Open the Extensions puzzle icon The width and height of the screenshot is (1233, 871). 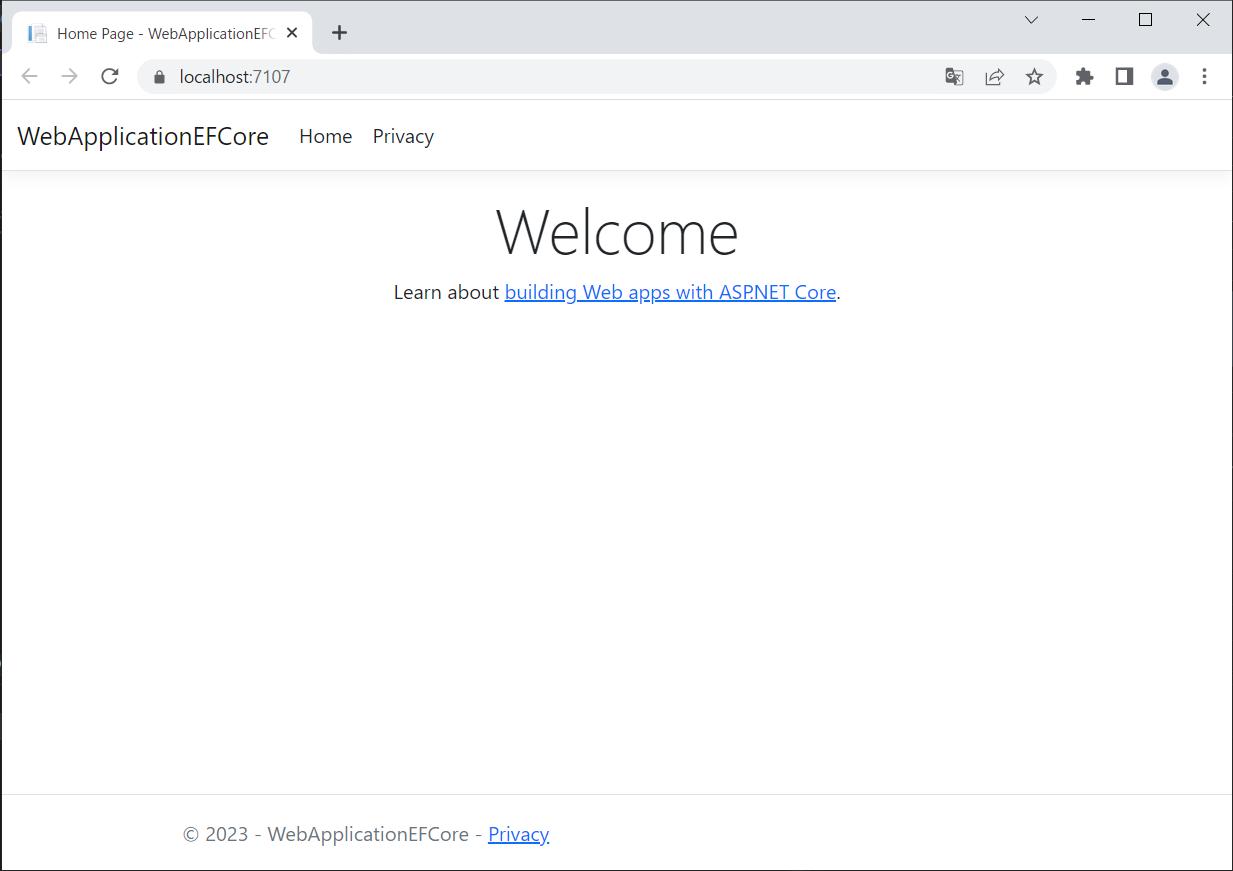[1084, 77]
